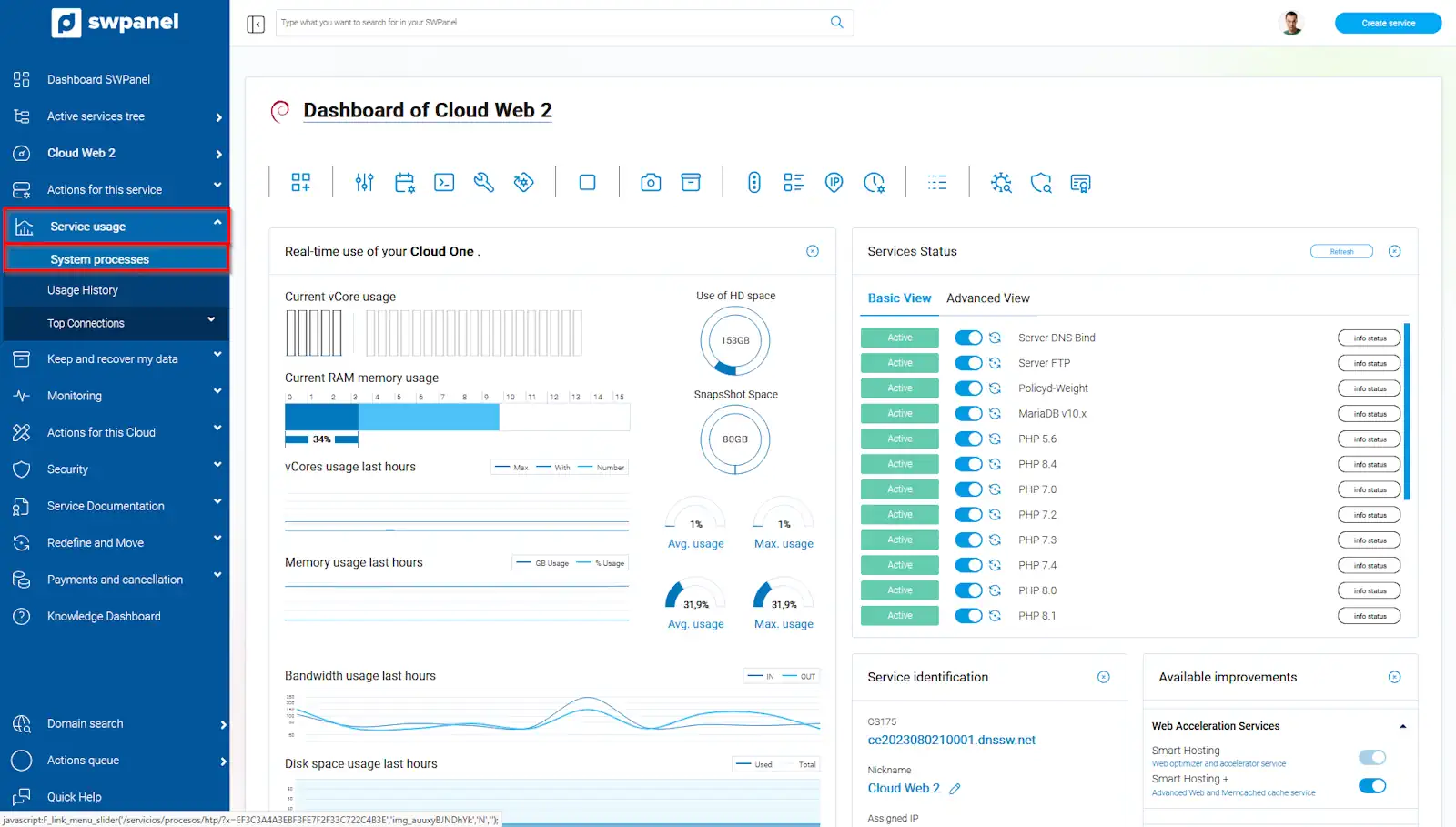Click the Current RAM memory usage bar
The width and height of the screenshot is (1456, 827).
click(457, 417)
